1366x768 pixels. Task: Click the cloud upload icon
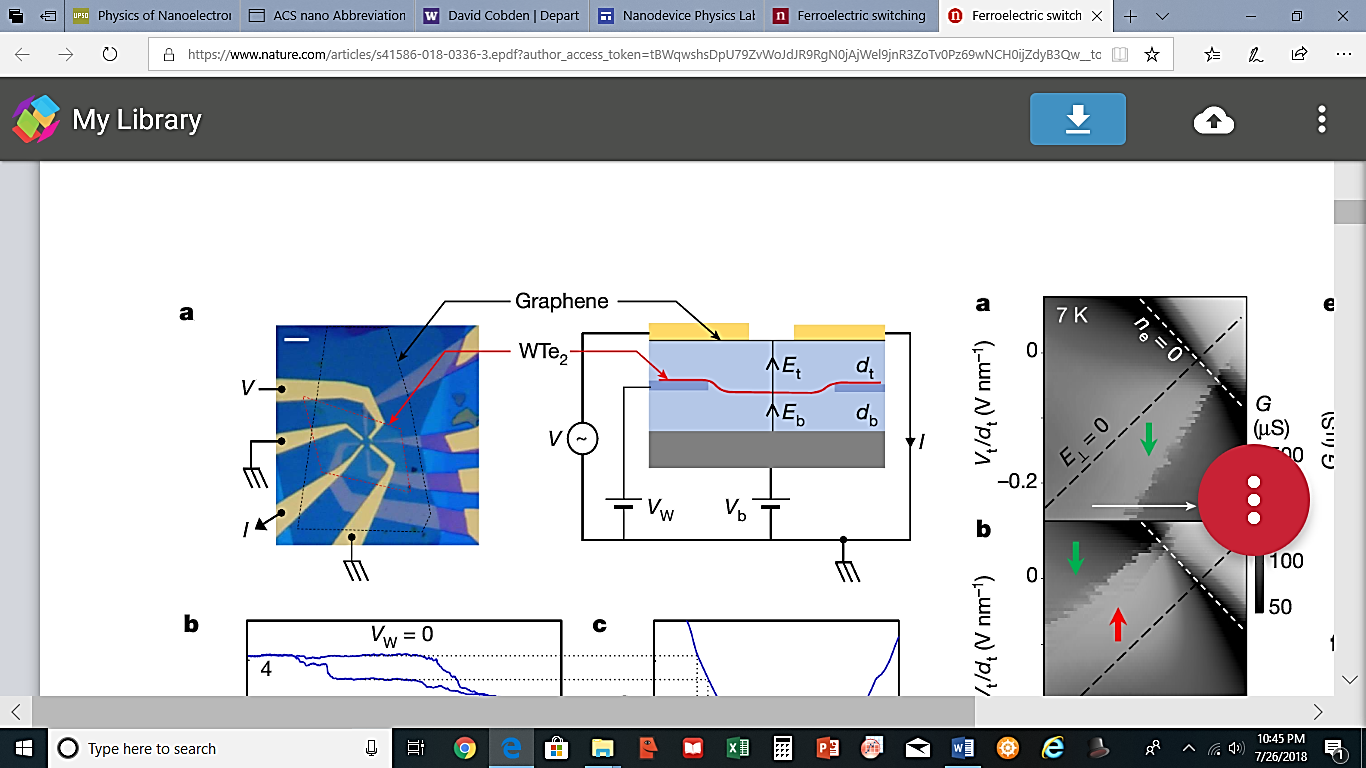(x=1213, y=120)
